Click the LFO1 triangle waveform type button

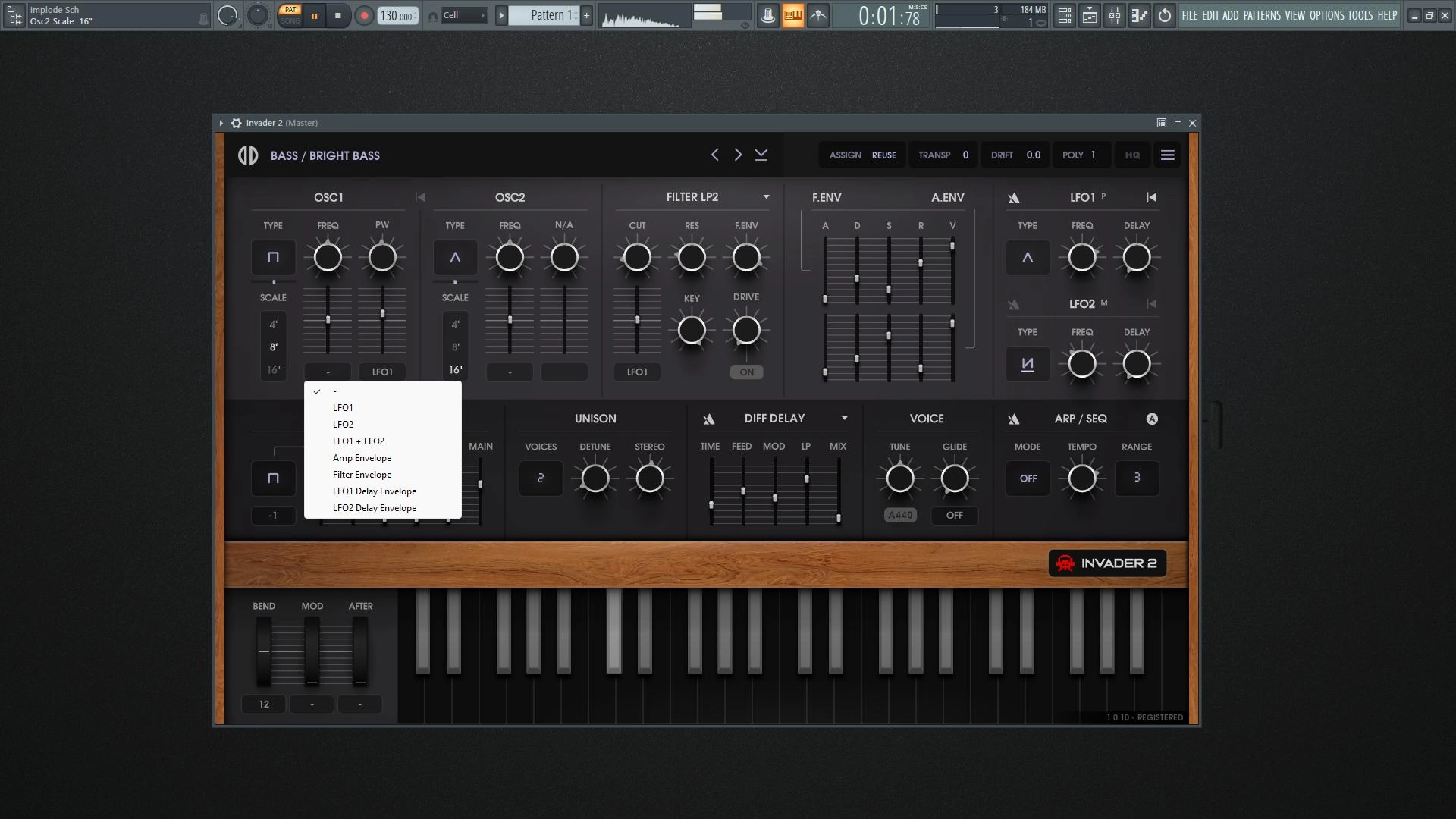pyautogui.click(x=1028, y=258)
